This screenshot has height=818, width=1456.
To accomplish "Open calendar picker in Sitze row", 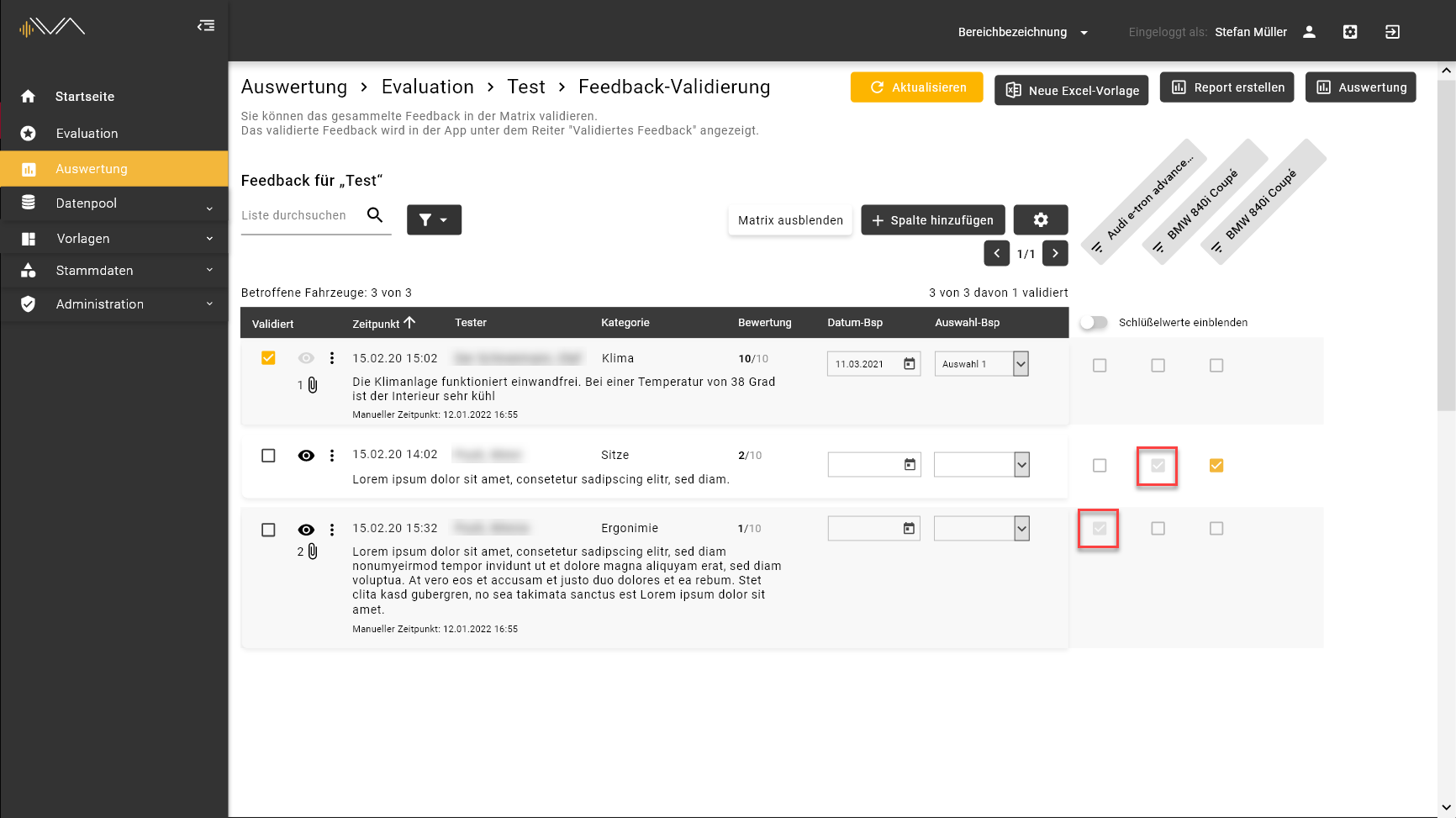I will click(910, 464).
